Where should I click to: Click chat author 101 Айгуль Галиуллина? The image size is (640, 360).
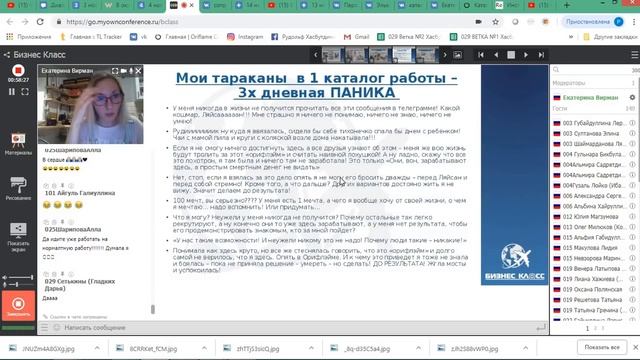coord(80,193)
